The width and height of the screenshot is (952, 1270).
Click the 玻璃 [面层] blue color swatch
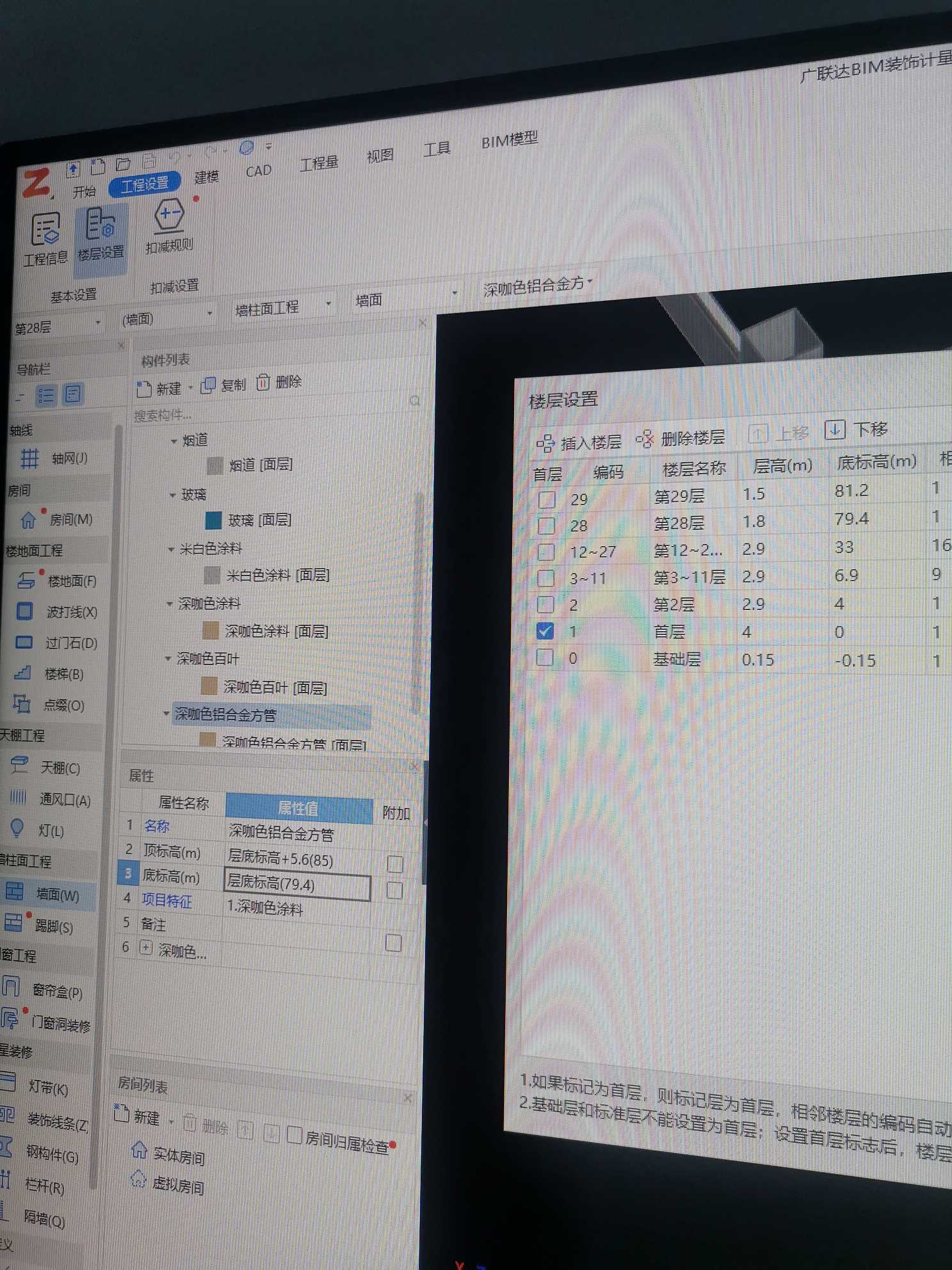click(213, 520)
